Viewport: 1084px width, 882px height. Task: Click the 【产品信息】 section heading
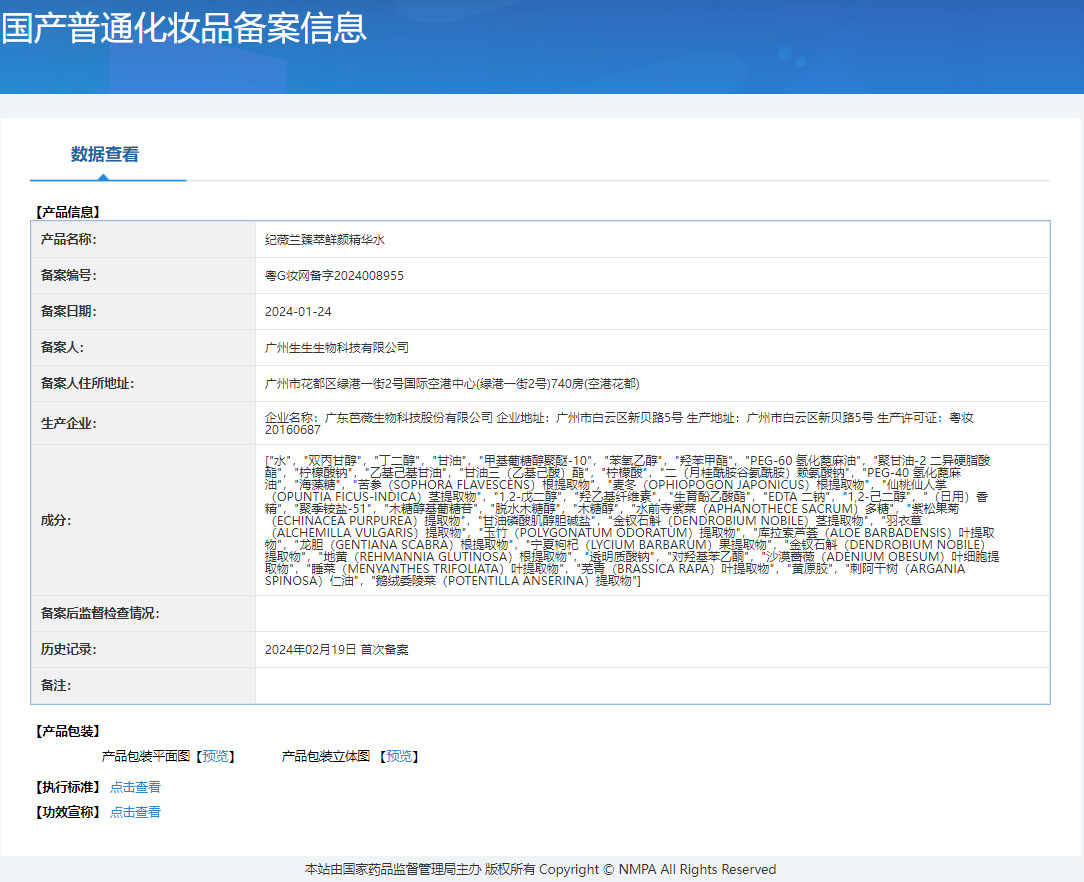click(68, 212)
